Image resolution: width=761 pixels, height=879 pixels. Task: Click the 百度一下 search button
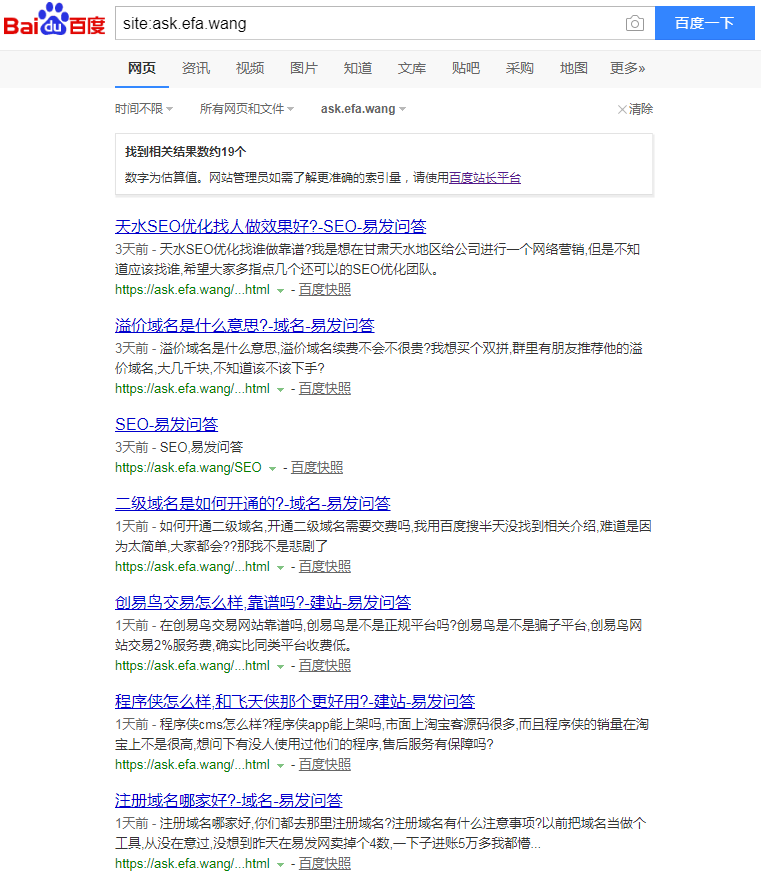pos(704,23)
